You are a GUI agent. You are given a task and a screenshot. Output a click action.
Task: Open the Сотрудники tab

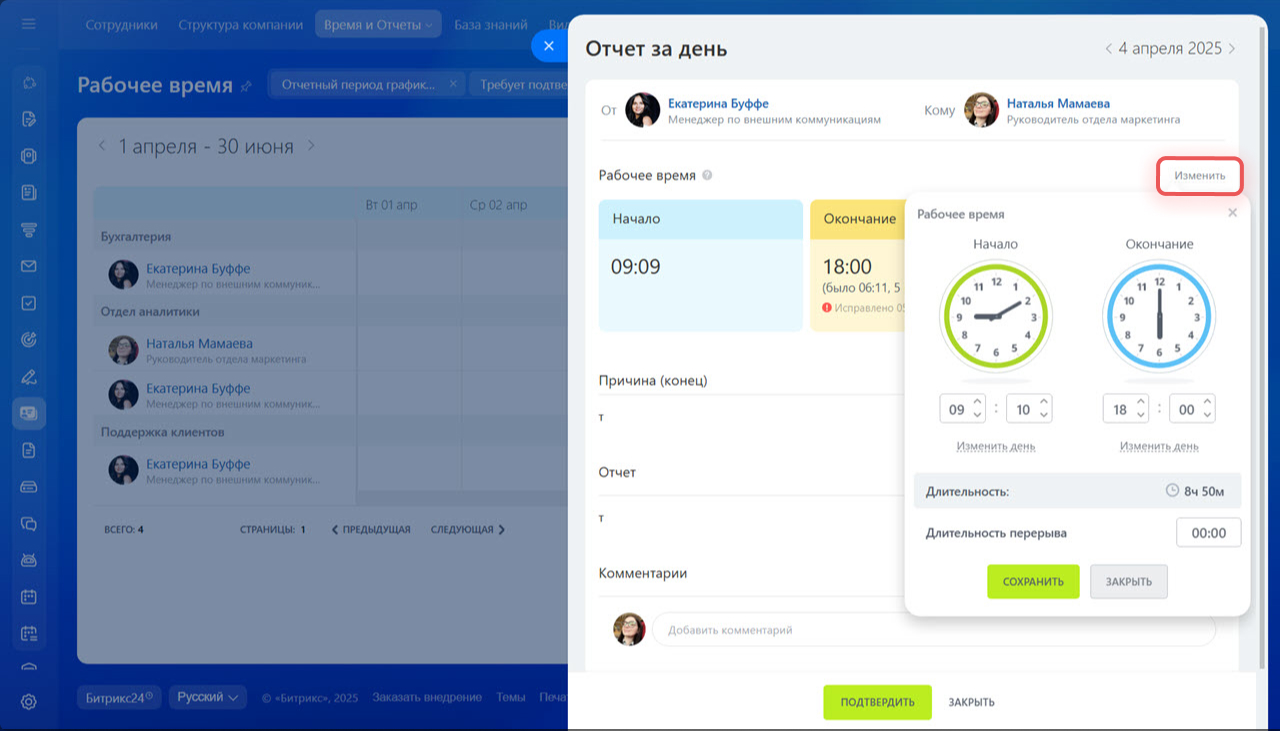point(121,25)
